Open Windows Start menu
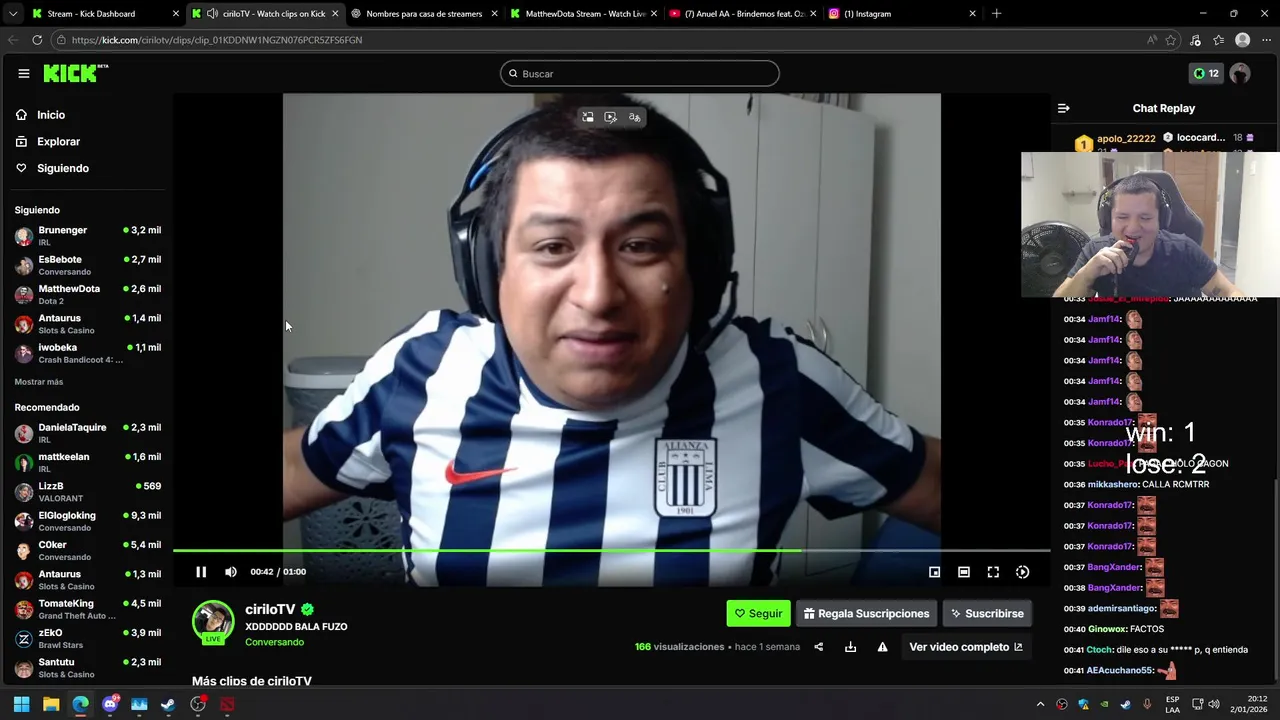Viewport: 1280px width, 720px height. (21, 704)
